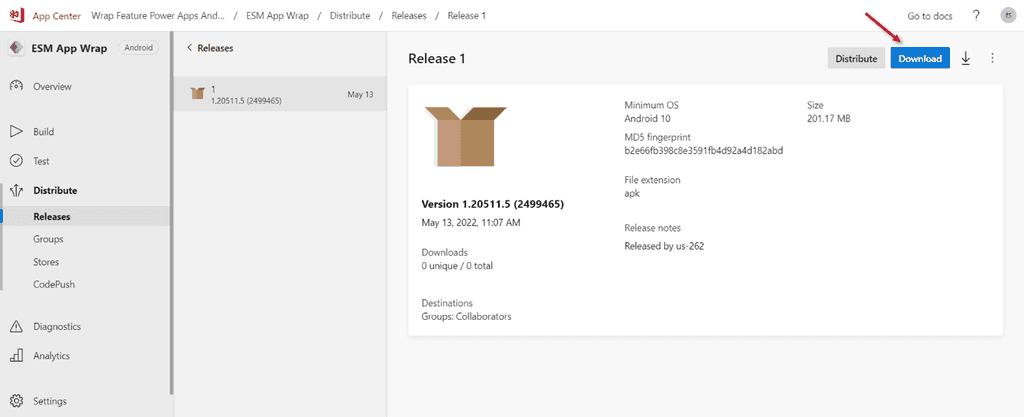Open Groups under Distribute
The width and height of the screenshot is (1024, 417).
point(48,239)
